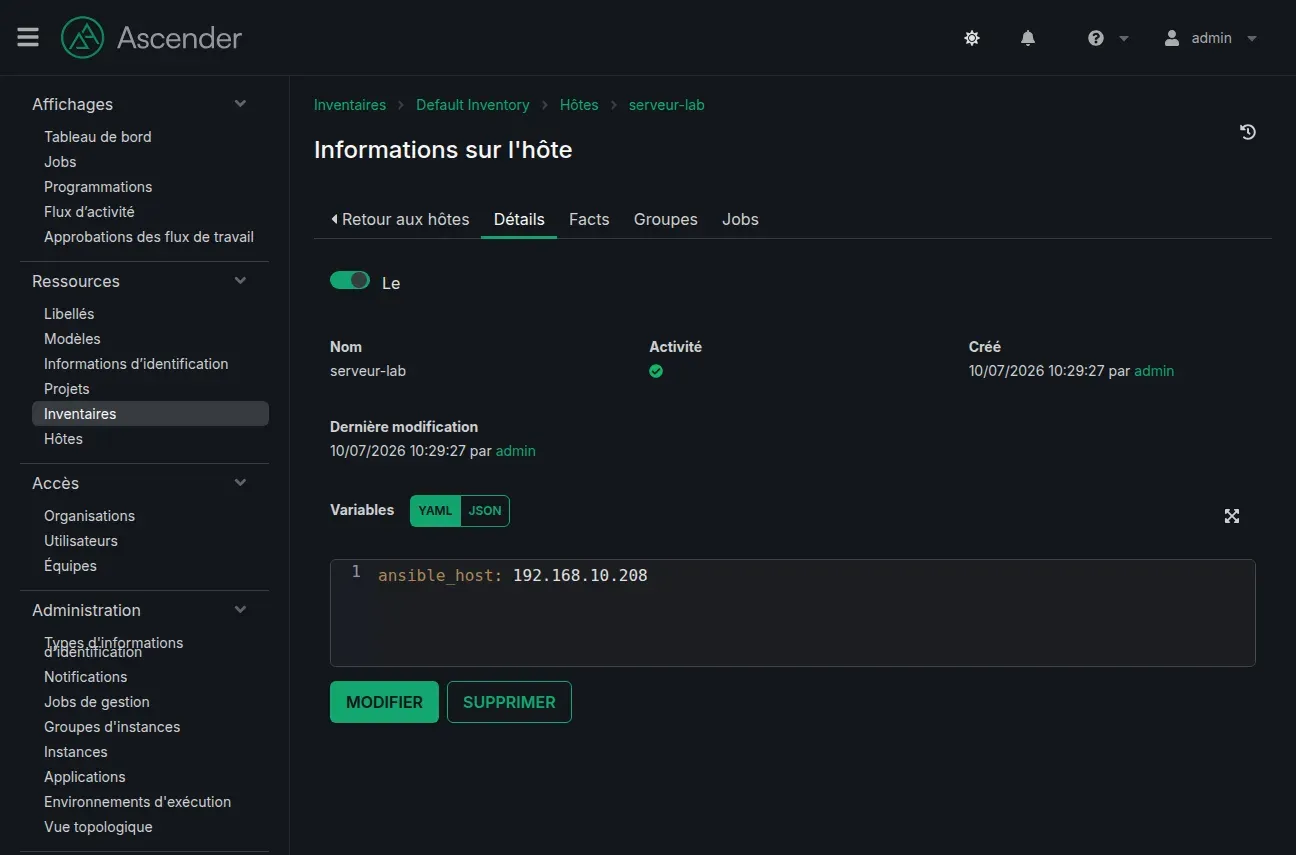This screenshot has height=855, width=1296.
Task: Go back via Retour aux hôtes
Action: [x=400, y=219]
